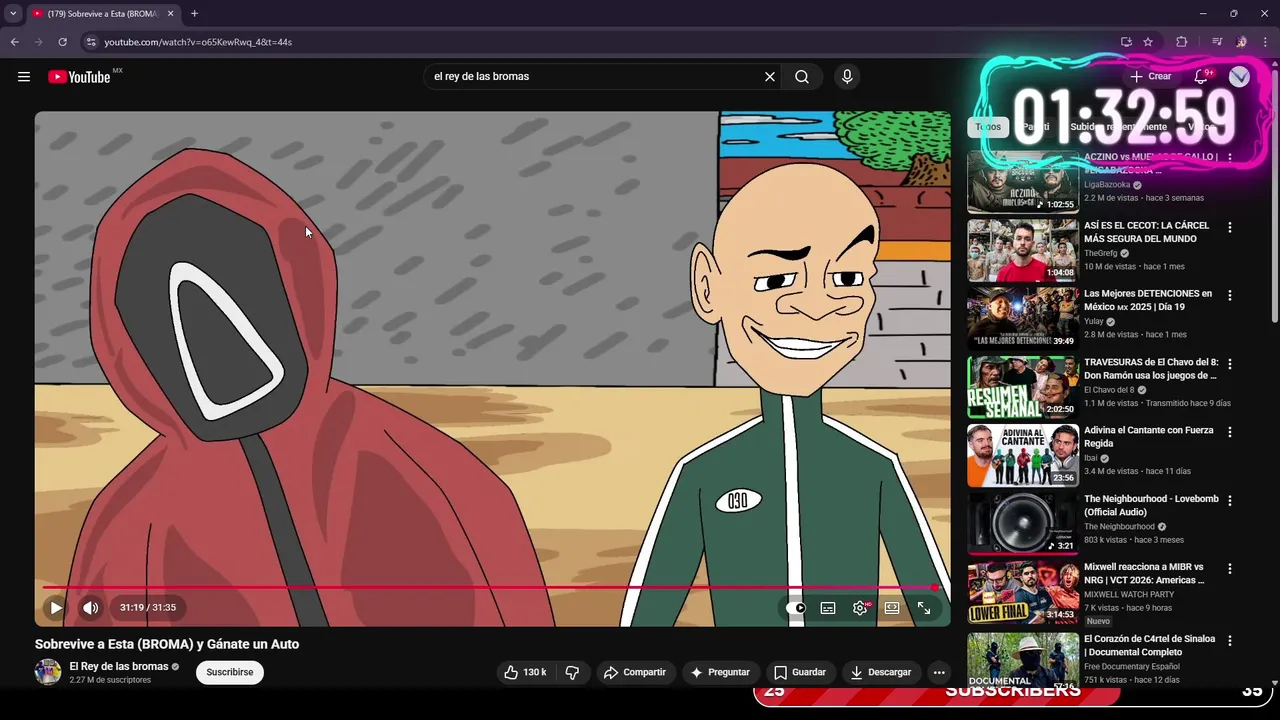Open TheGrefg channel name
The height and width of the screenshot is (720, 1280).
point(1101,253)
